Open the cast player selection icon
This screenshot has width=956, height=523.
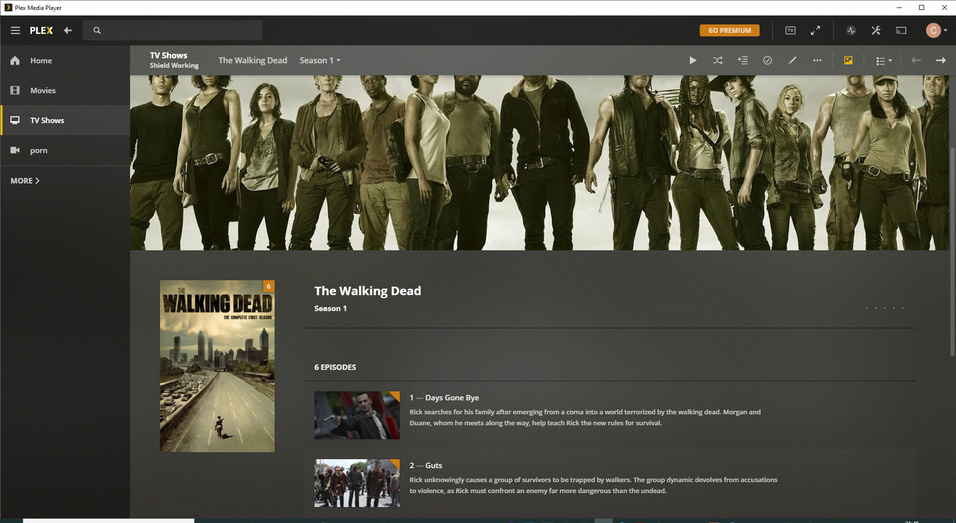(x=901, y=30)
